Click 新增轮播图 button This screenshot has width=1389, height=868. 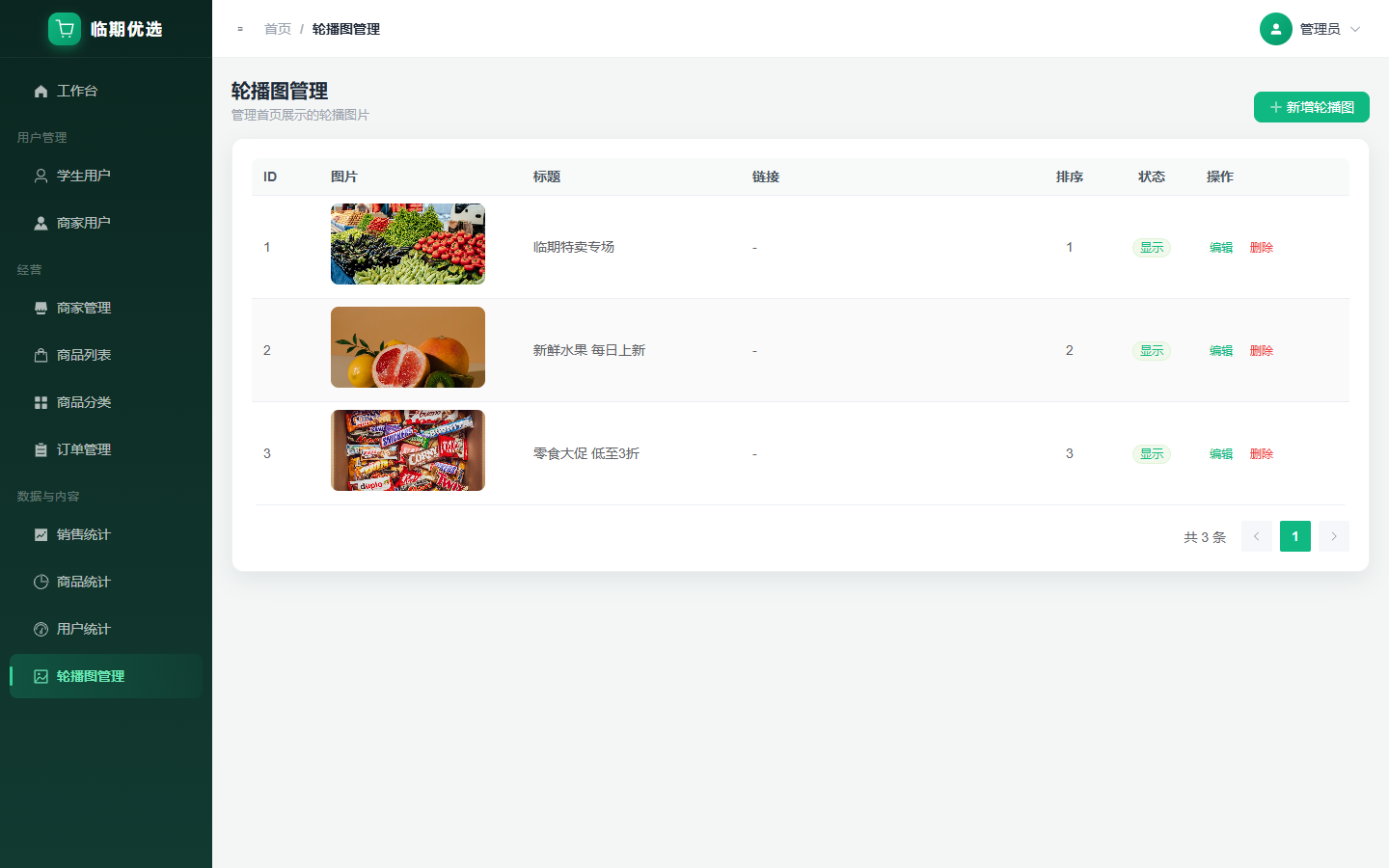(x=1312, y=107)
